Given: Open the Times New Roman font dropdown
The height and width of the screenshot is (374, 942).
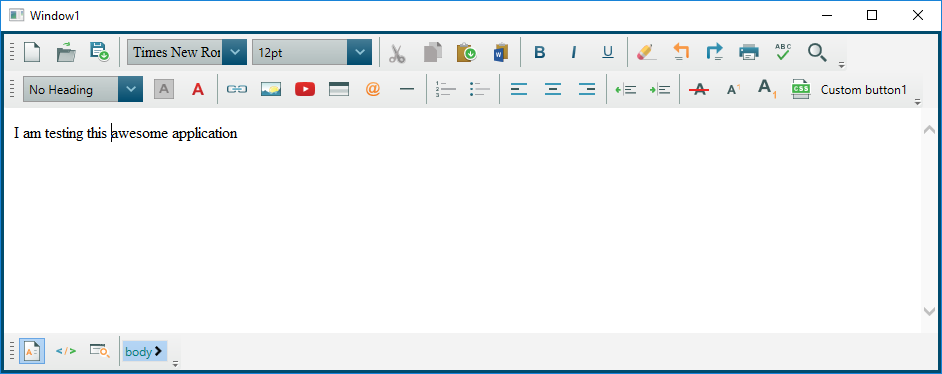Looking at the screenshot, I should [x=234, y=52].
